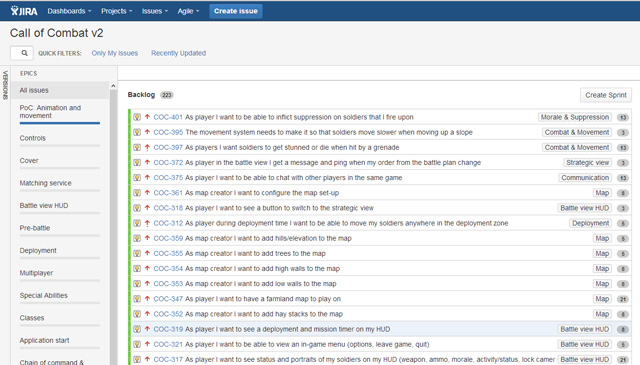Open the Issues dropdown menu
640x365 pixels.
155,11
